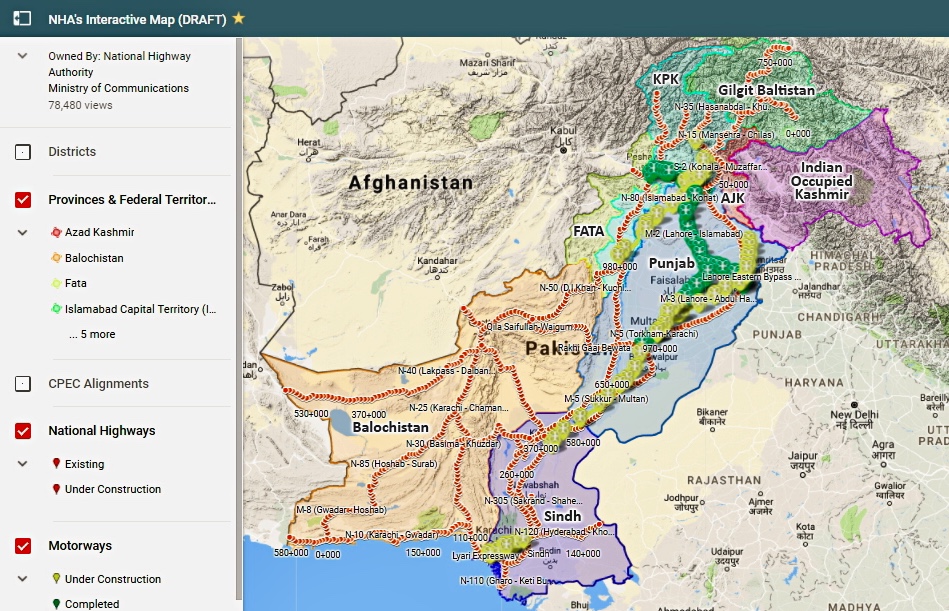This screenshot has height=611, width=949.
Task: Click the N-40 (Lakpass - Dalban...) label
Action: pos(447,370)
